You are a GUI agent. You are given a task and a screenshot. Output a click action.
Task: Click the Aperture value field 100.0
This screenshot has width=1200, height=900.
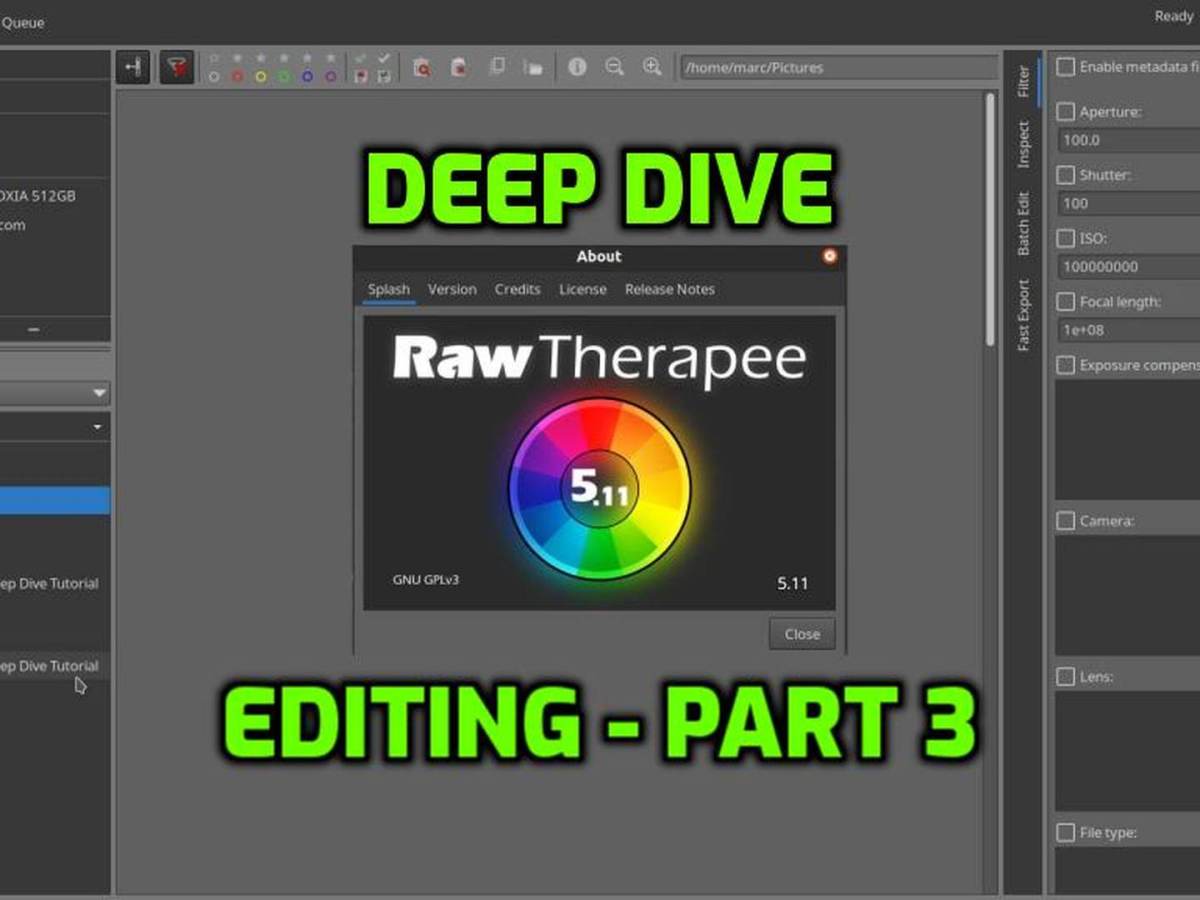point(1128,140)
